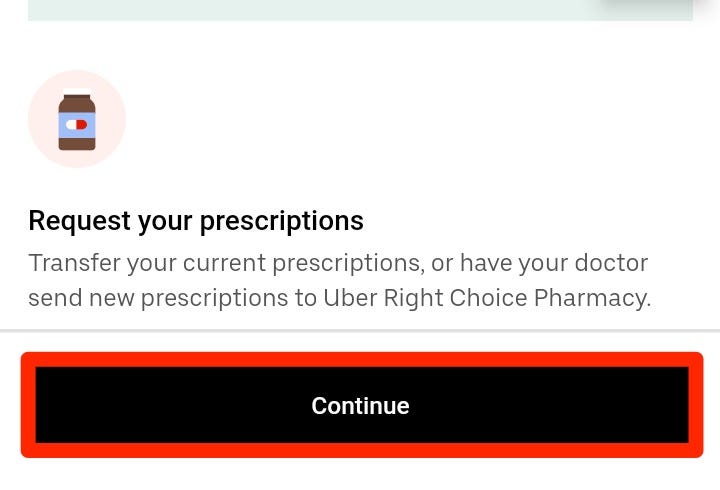Click the brown base of the pill bottle
Viewport: 720px width, 490px height.
(x=77, y=143)
